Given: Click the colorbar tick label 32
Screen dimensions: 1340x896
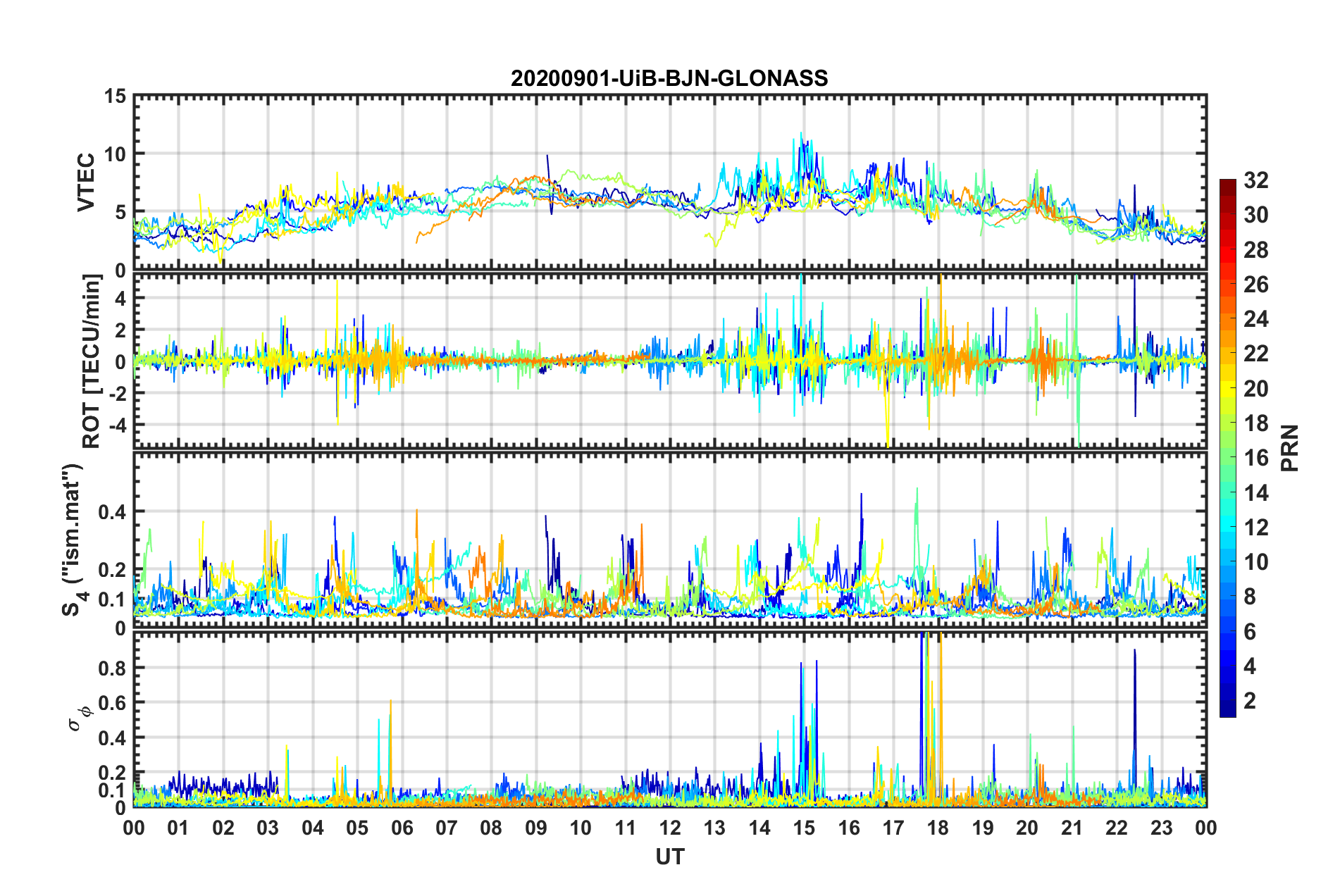Looking at the screenshot, I should (1255, 180).
